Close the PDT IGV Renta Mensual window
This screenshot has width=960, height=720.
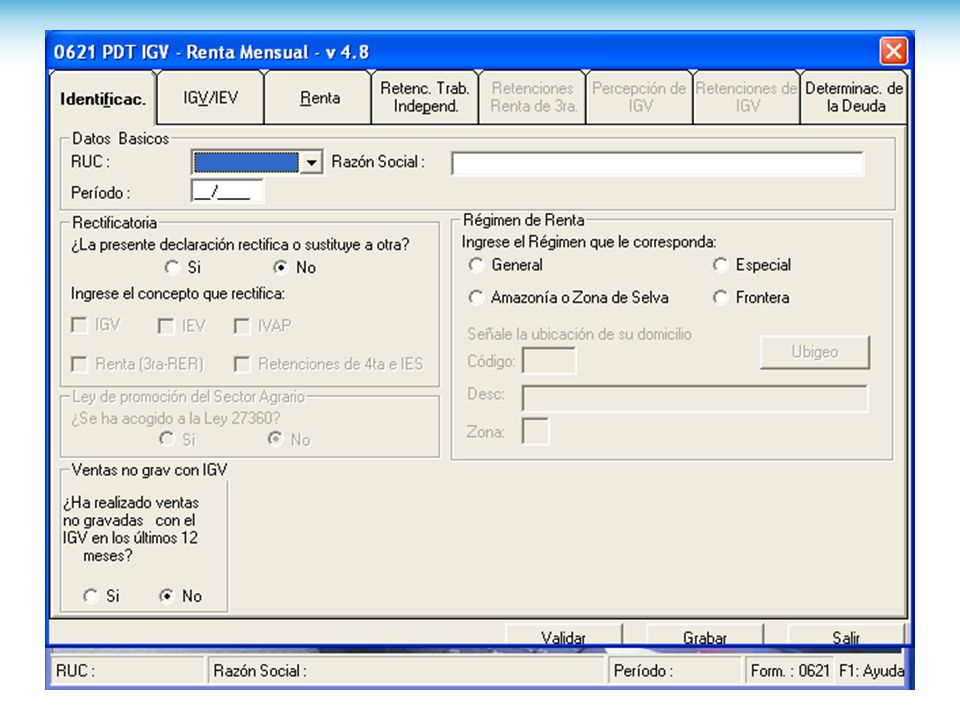(x=893, y=51)
